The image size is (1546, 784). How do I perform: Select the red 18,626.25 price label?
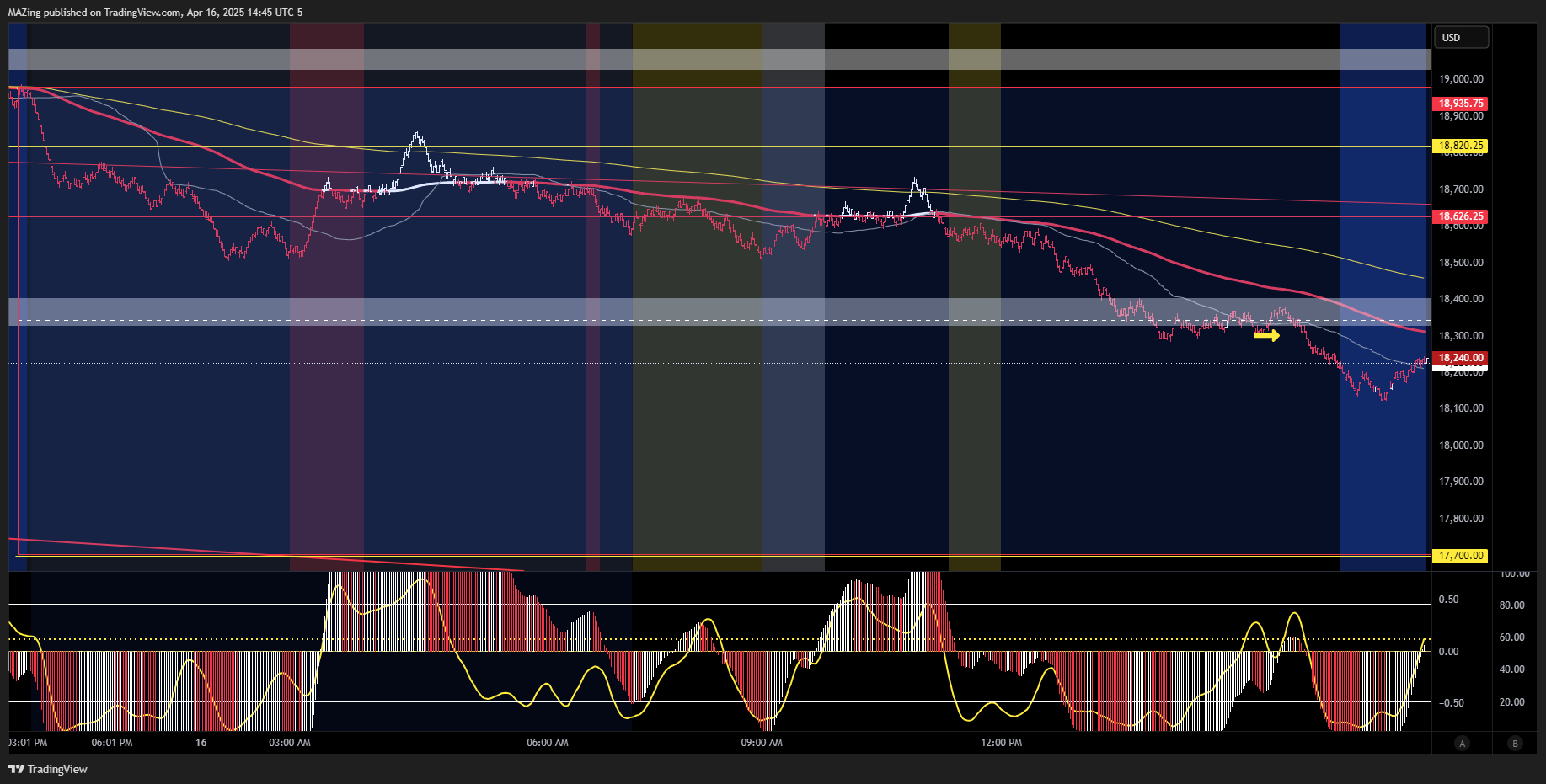[1460, 216]
